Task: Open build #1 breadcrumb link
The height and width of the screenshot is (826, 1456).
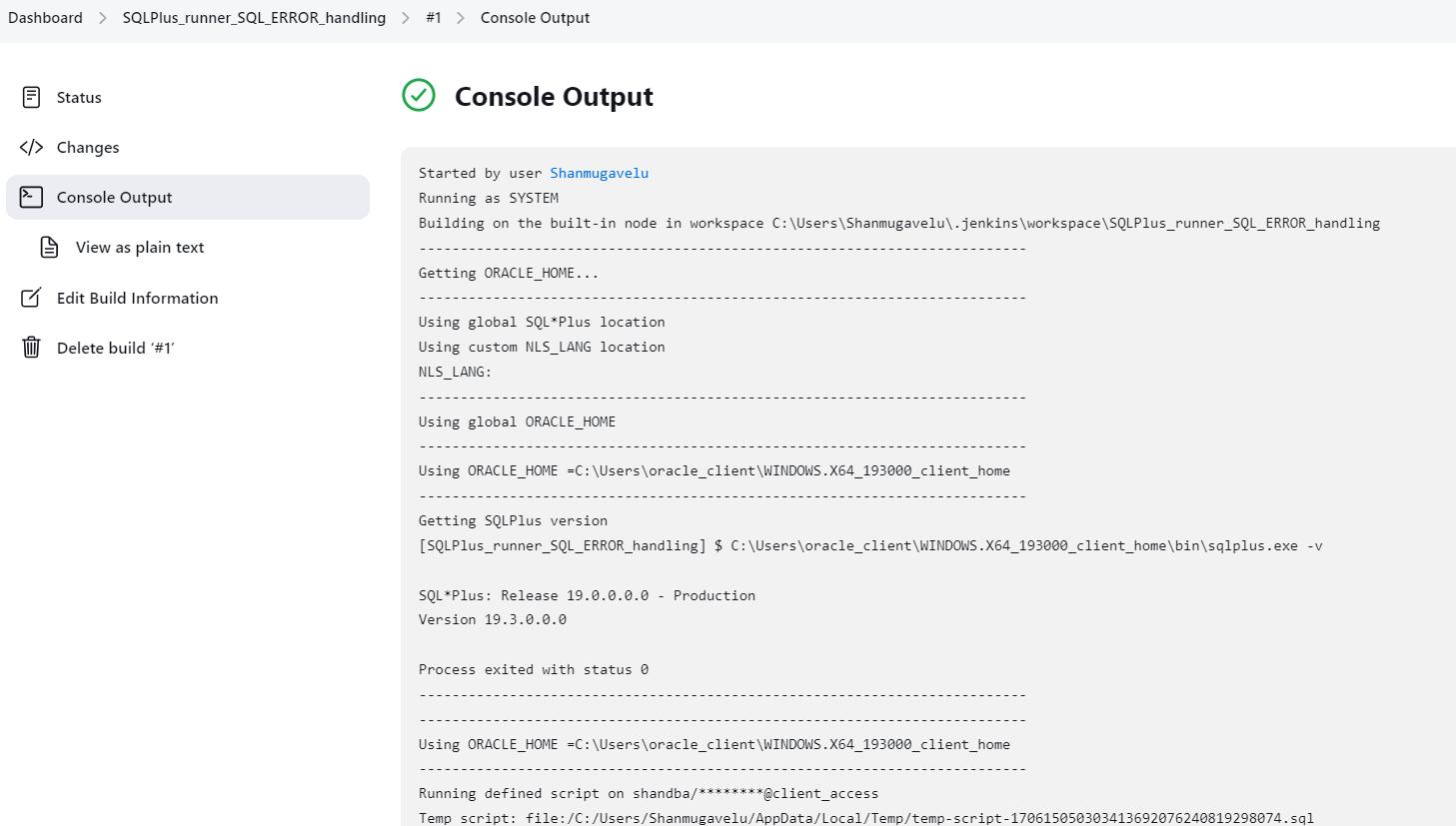Action: [433, 18]
